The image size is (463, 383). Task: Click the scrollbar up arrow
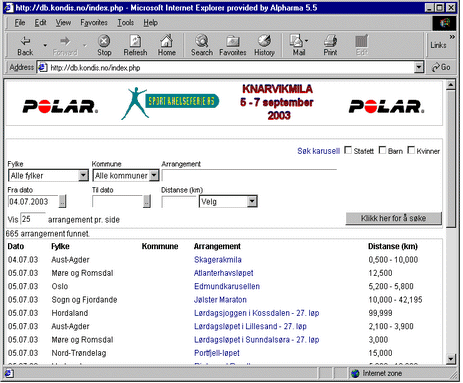[x=451, y=85]
